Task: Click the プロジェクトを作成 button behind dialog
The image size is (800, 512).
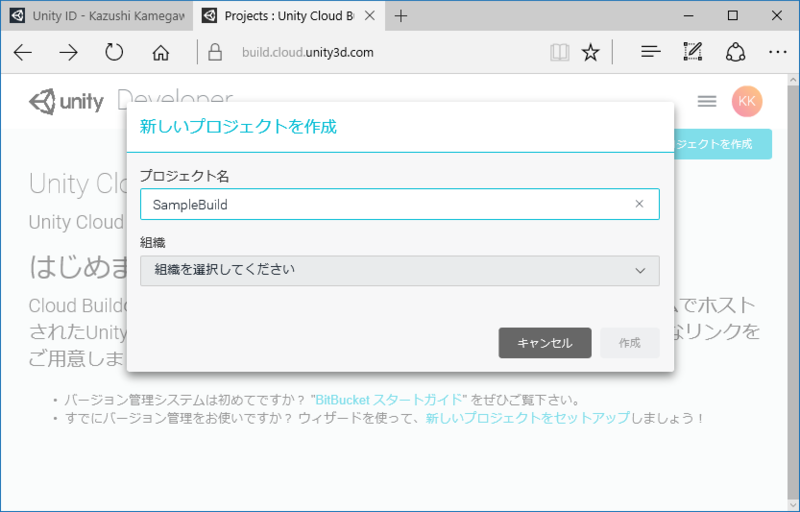Action: (722, 144)
